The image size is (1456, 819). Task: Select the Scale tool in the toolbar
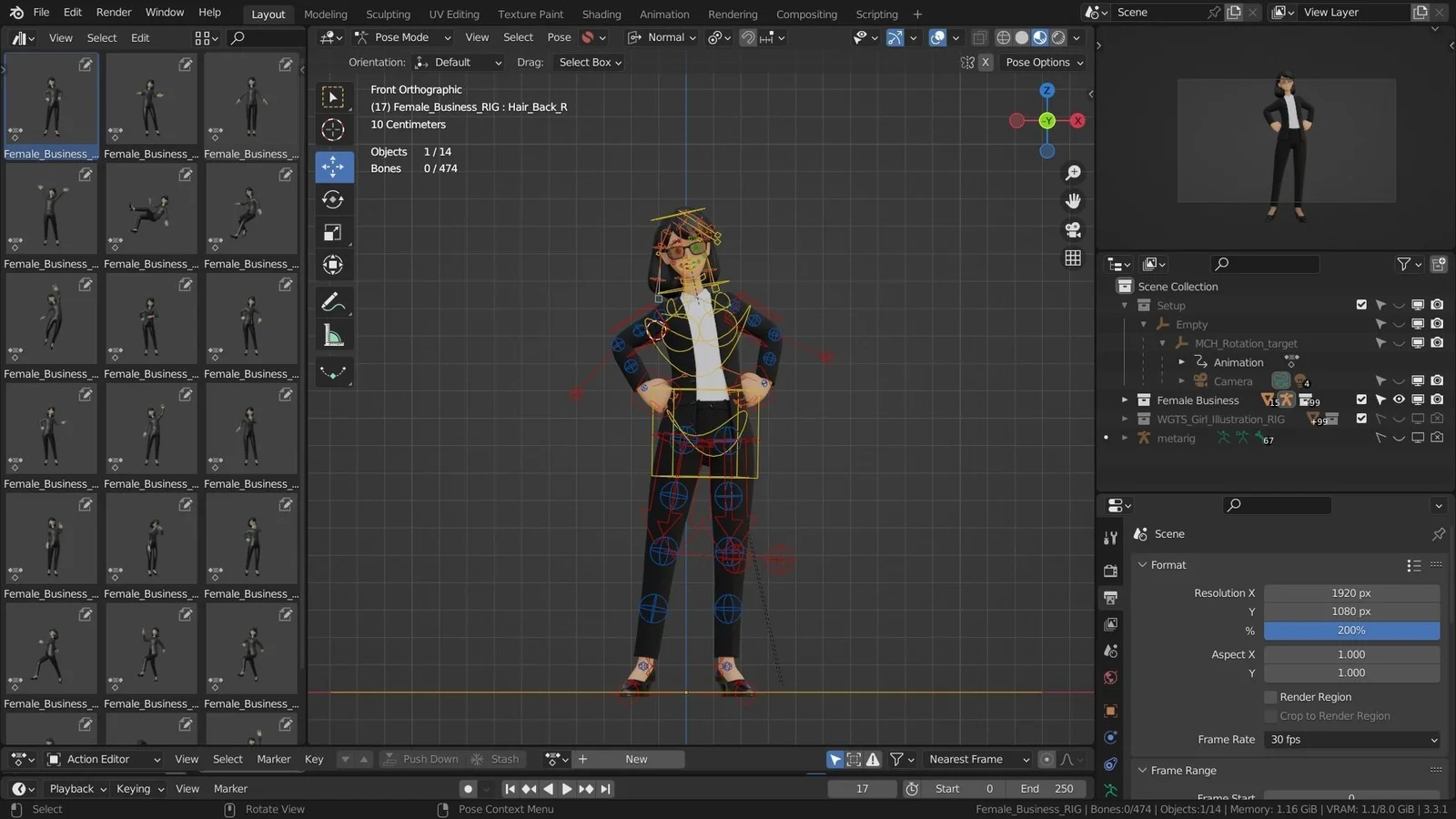(x=333, y=232)
